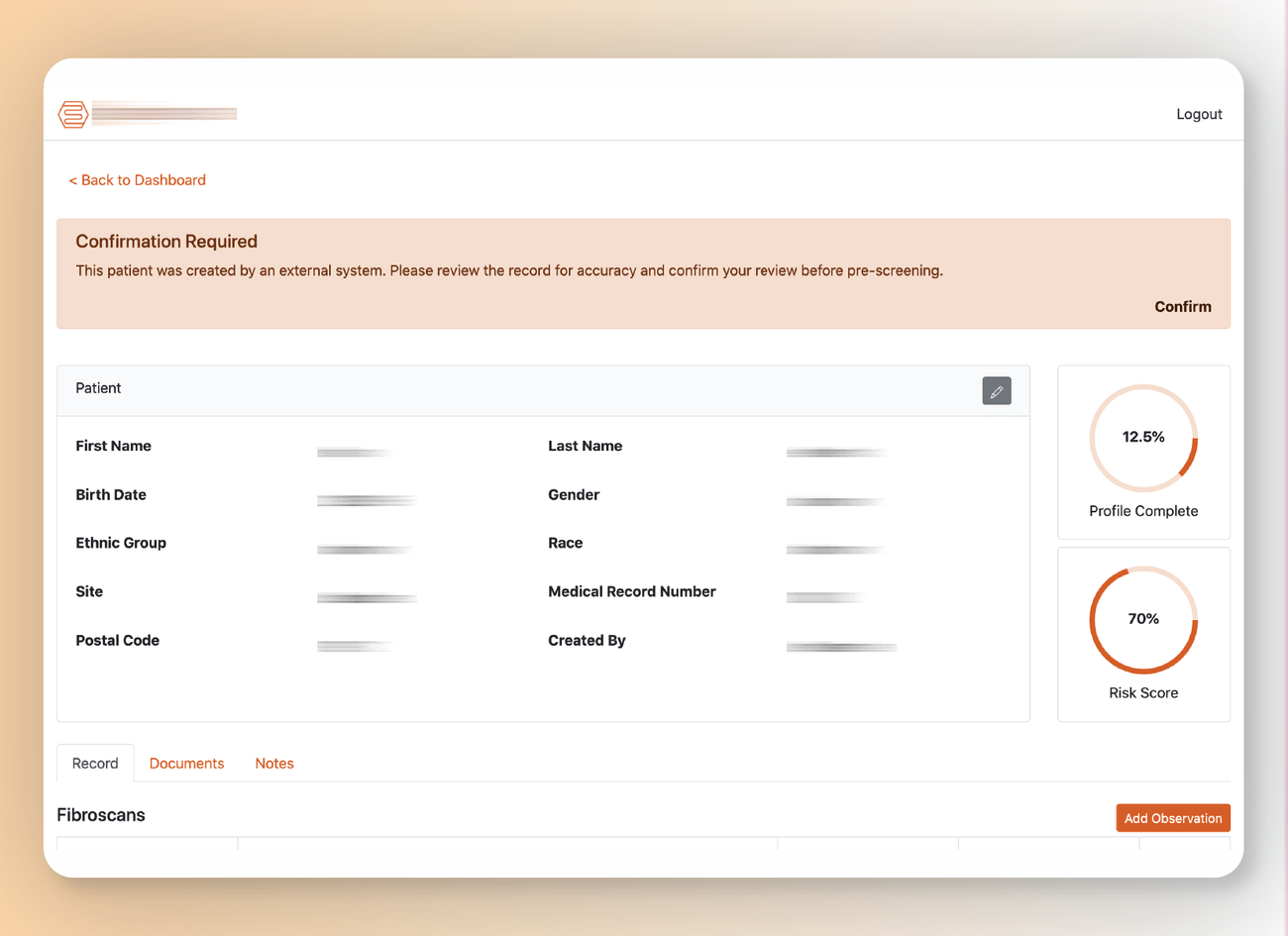Add Observation to the Fibroscans section
Viewport: 1288px width, 936px height.
(x=1173, y=817)
